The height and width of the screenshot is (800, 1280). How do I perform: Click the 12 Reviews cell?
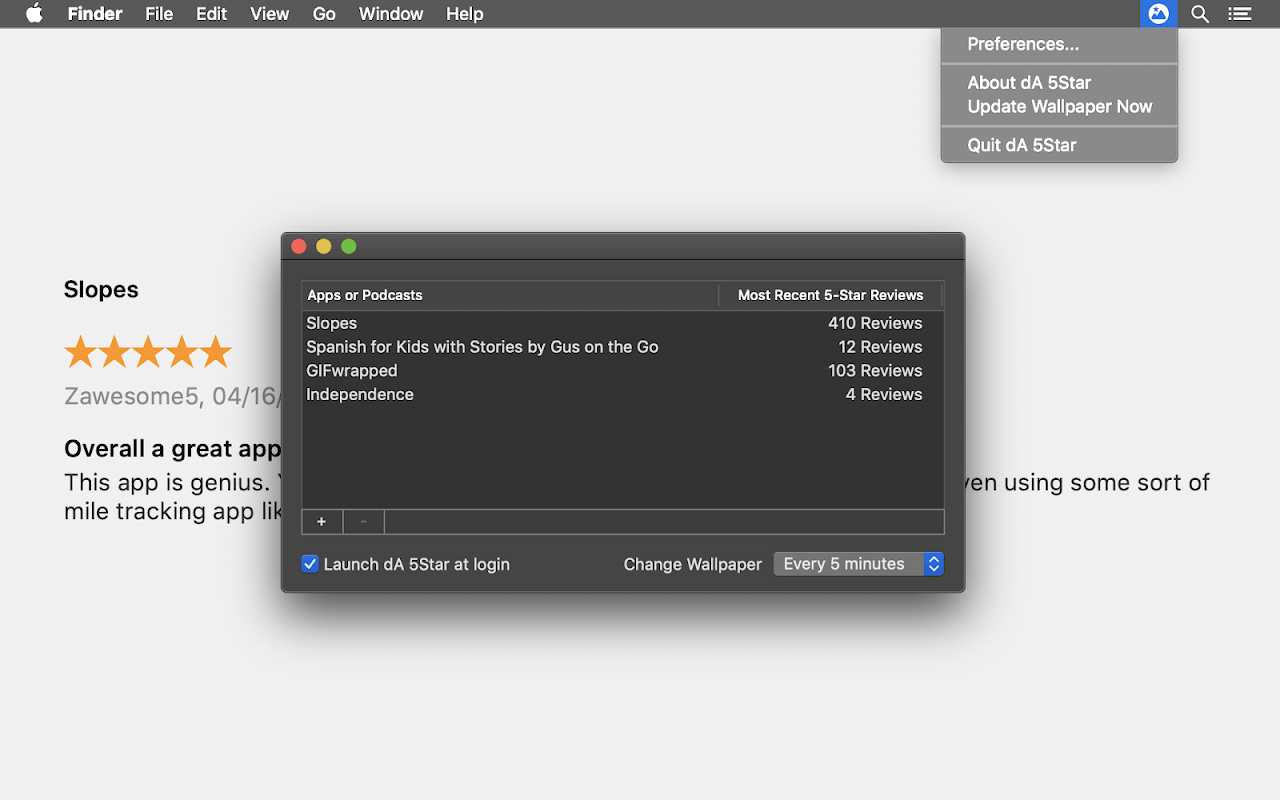click(880, 347)
